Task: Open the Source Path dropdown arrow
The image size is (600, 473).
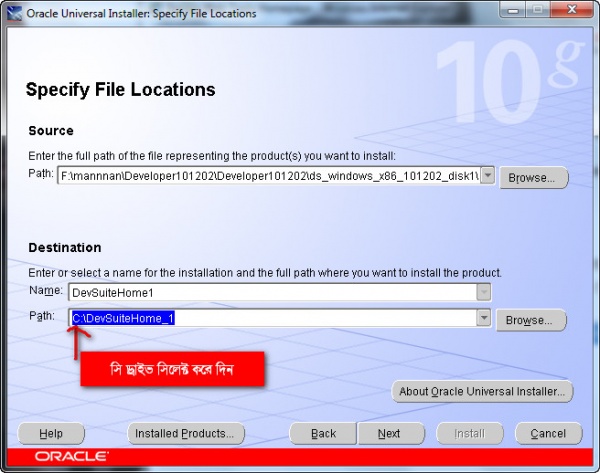Action: [488, 175]
